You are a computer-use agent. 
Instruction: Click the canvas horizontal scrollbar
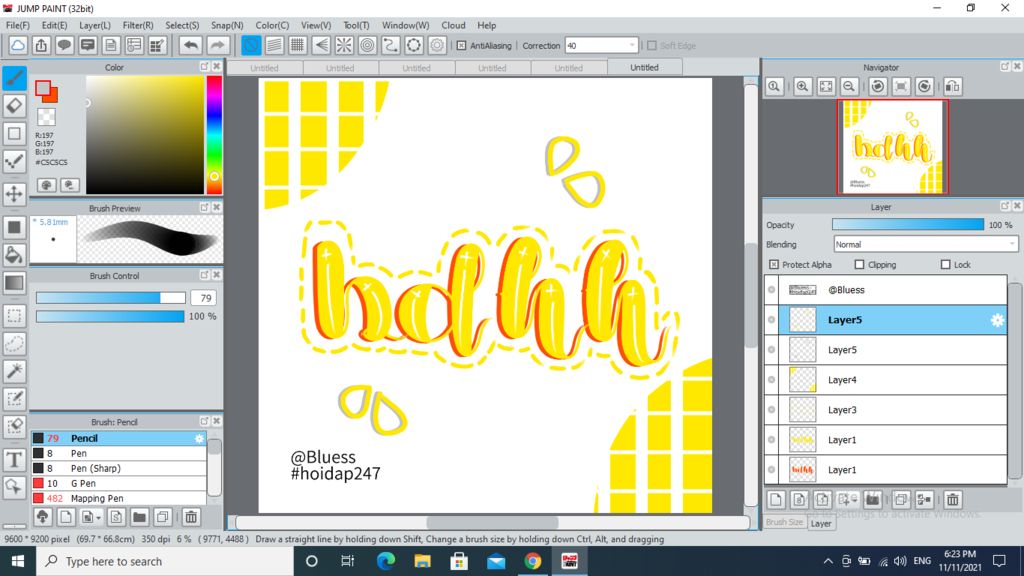492,522
